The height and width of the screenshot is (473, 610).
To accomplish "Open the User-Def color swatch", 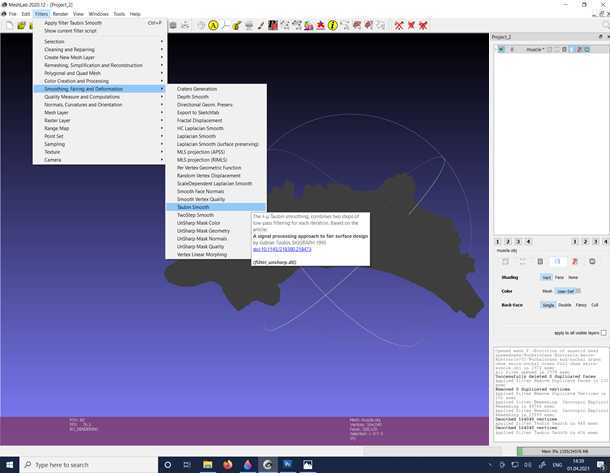I will pyautogui.click(x=578, y=291).
